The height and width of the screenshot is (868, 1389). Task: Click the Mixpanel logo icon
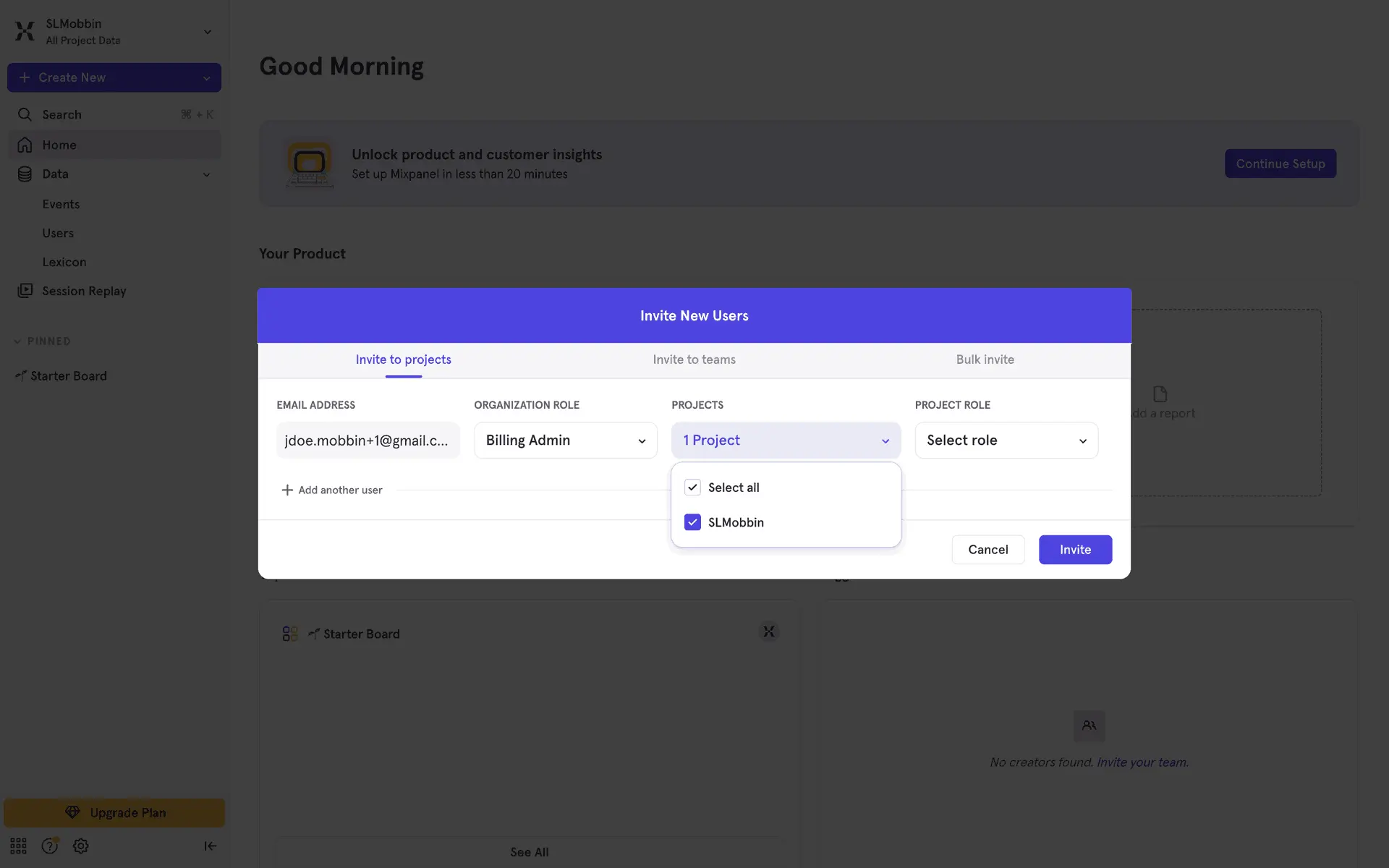point(25,31)
